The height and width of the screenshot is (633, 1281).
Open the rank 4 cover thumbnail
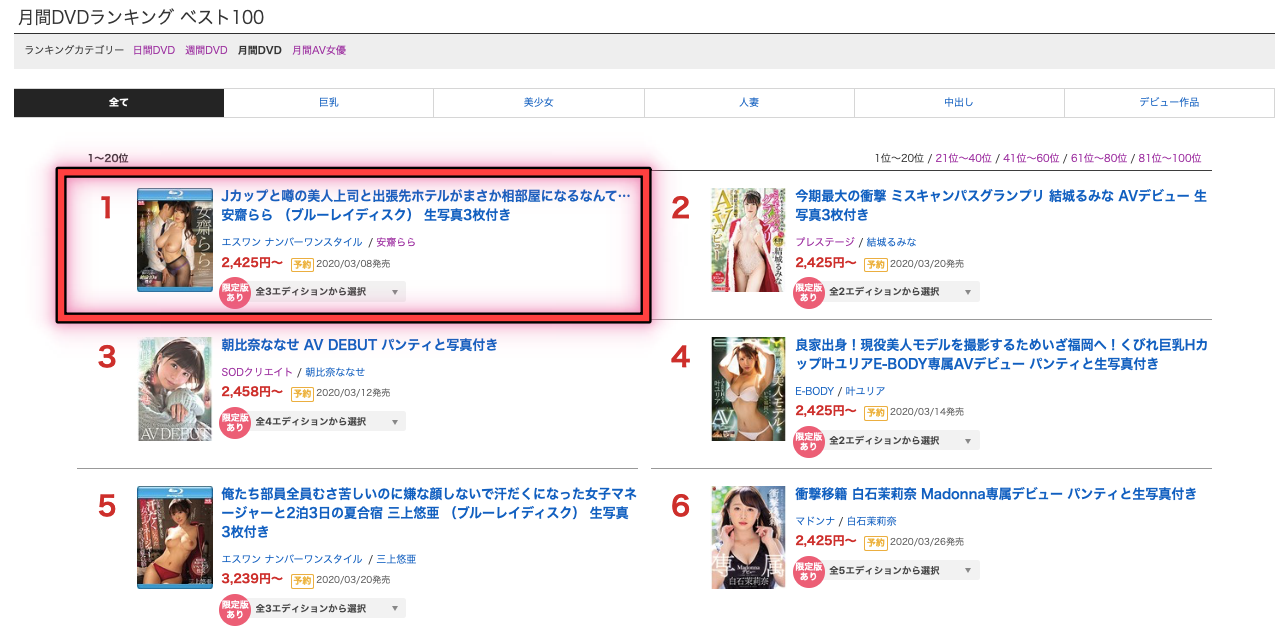coord(749,389)
